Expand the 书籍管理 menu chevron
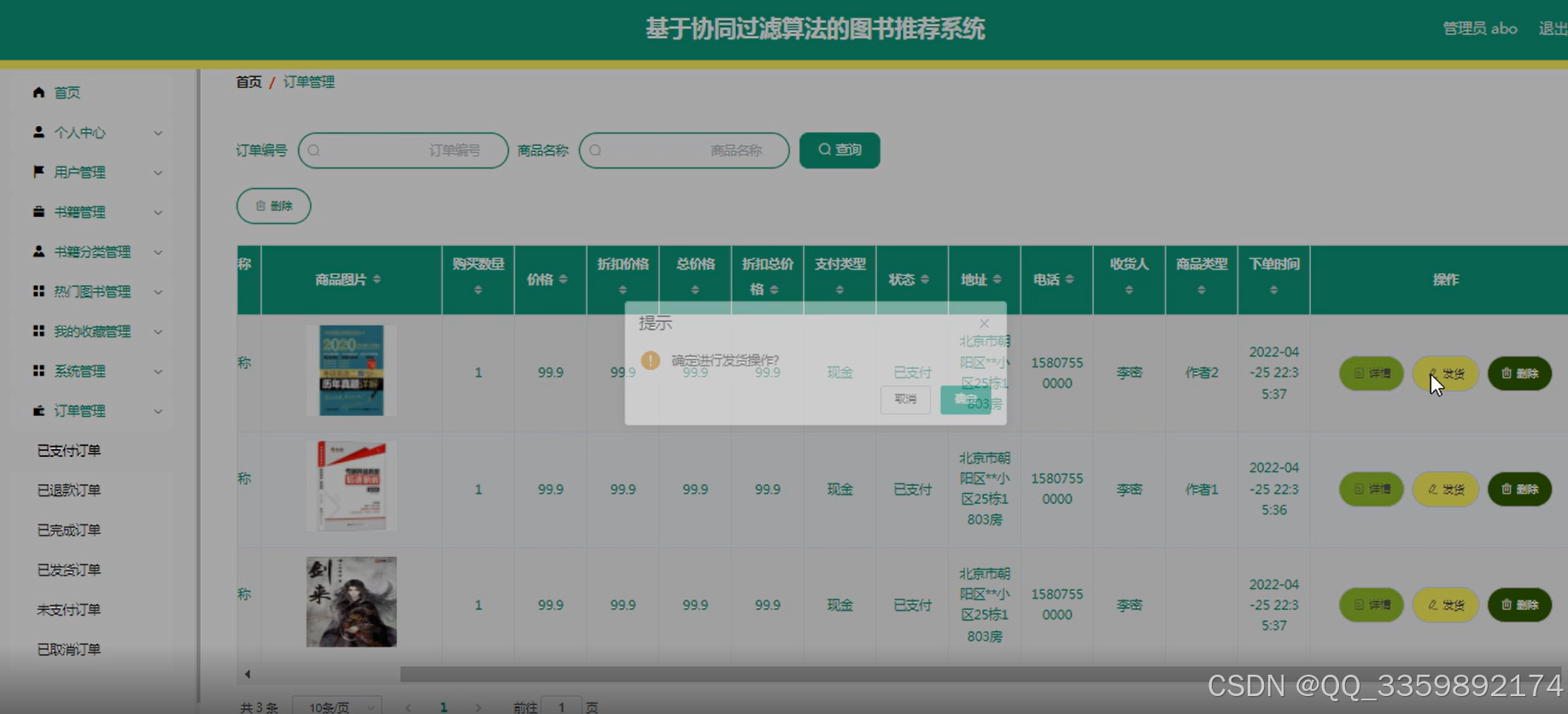The width and height of the screenshot is (1568, 714). click(x=158, y=212)
